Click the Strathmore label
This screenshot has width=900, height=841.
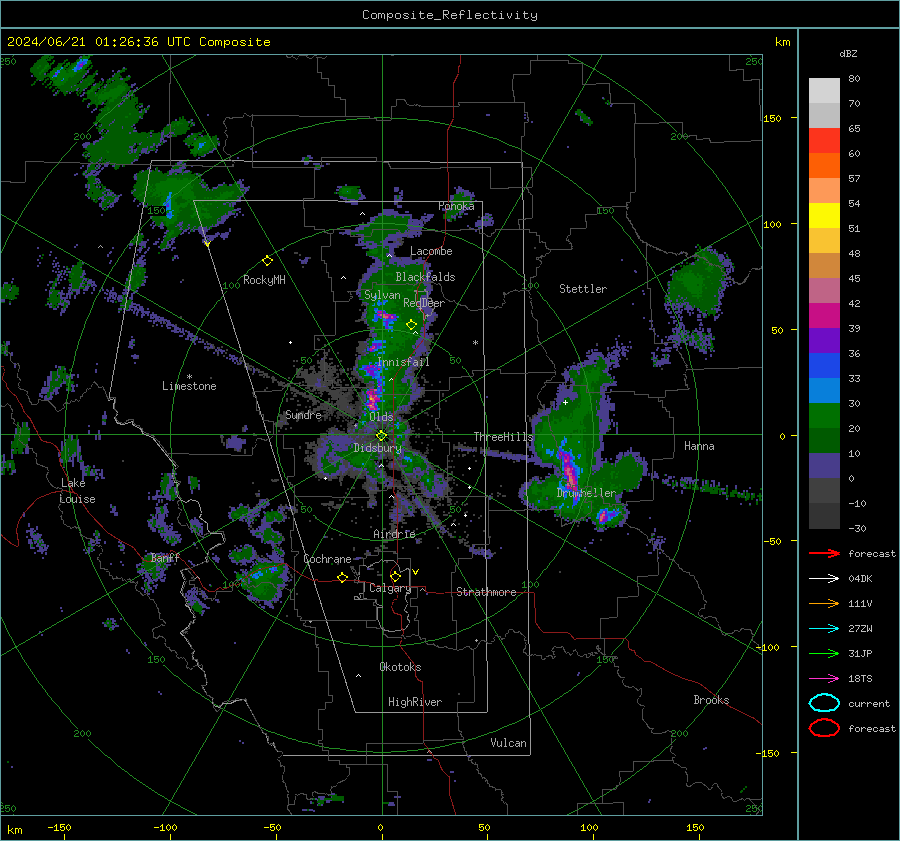pyautogui.click(x=486, y=592)
